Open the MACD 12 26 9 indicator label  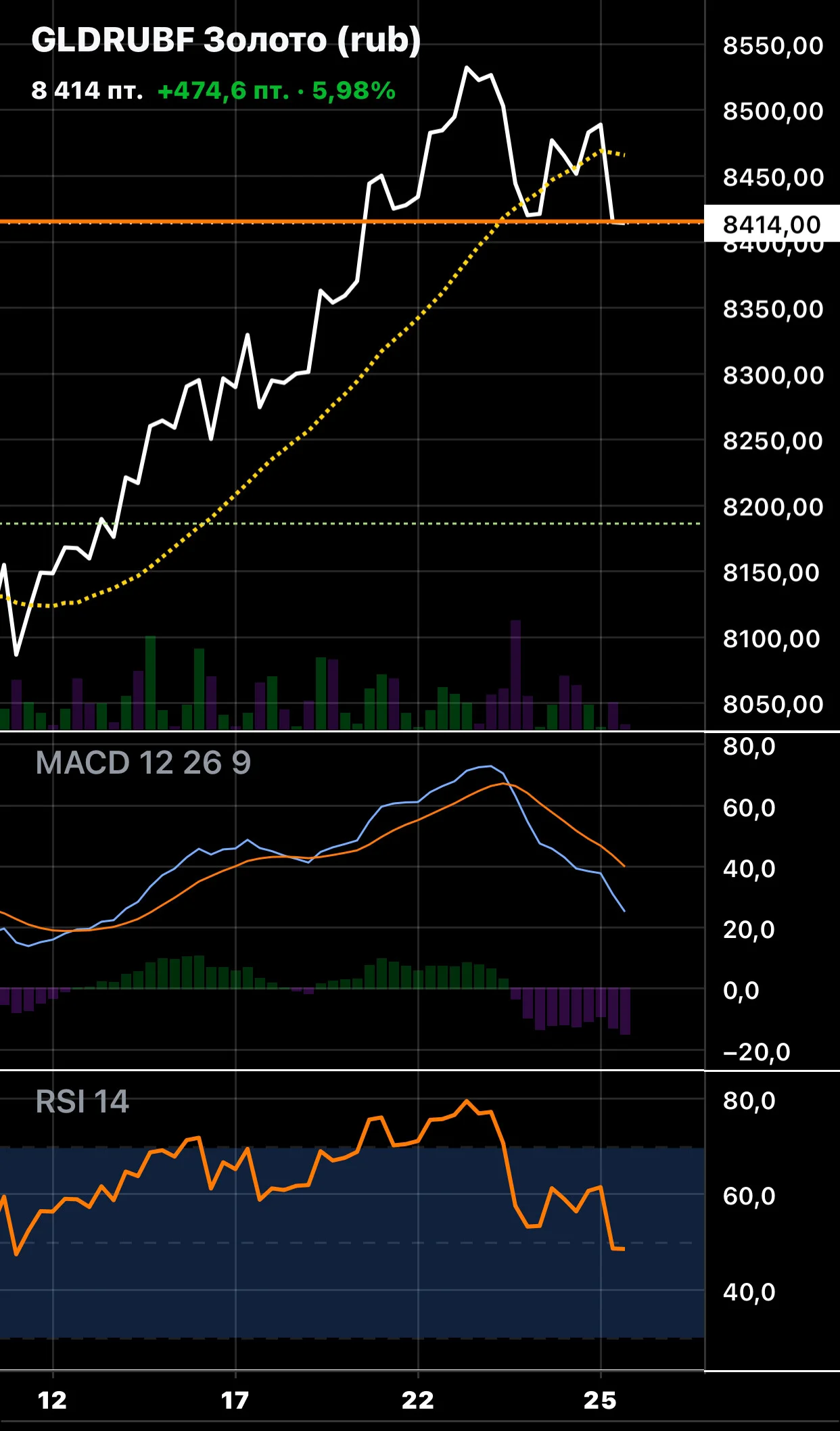tap(143, 763)
